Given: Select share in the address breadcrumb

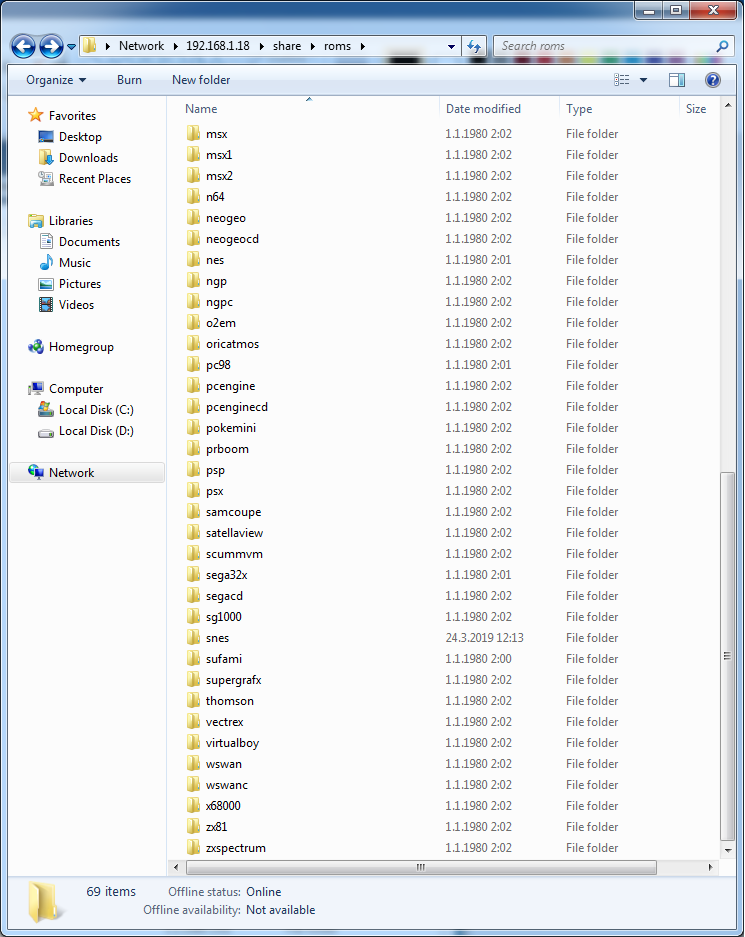Looking at the screenshot, I should [287, 46].
